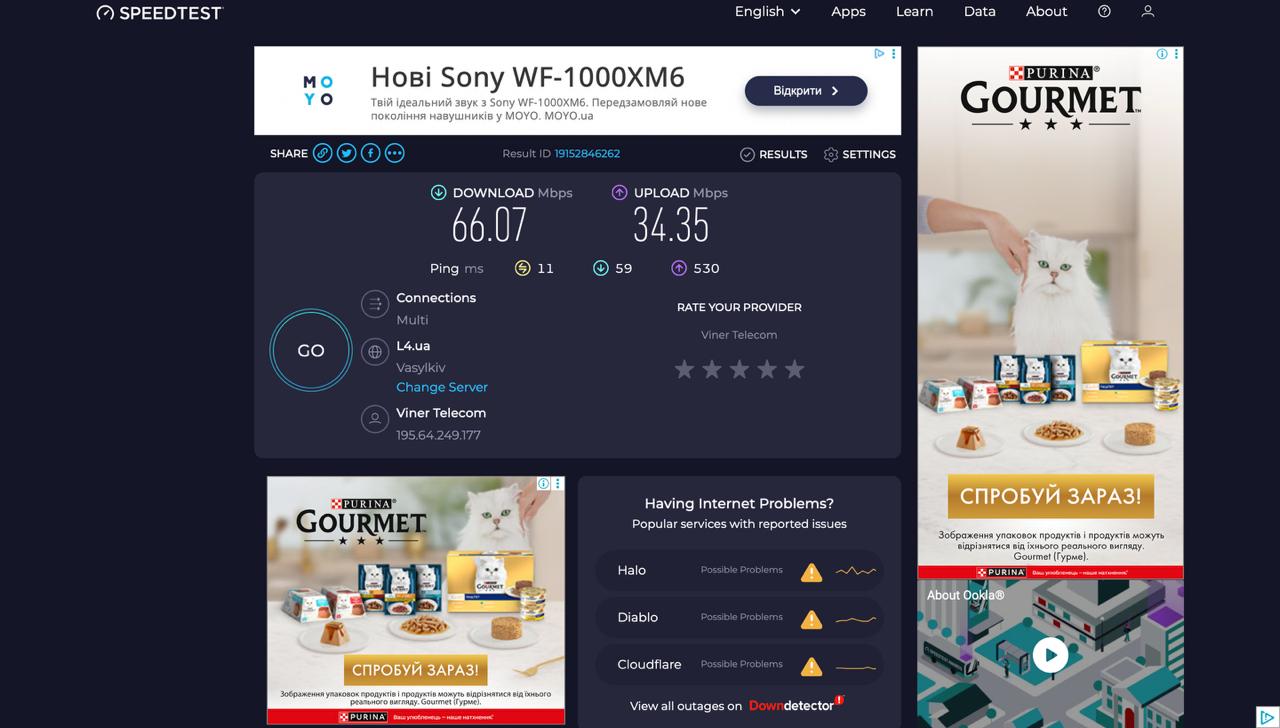Click the Diablo outage trend graph

coord(856,619)
